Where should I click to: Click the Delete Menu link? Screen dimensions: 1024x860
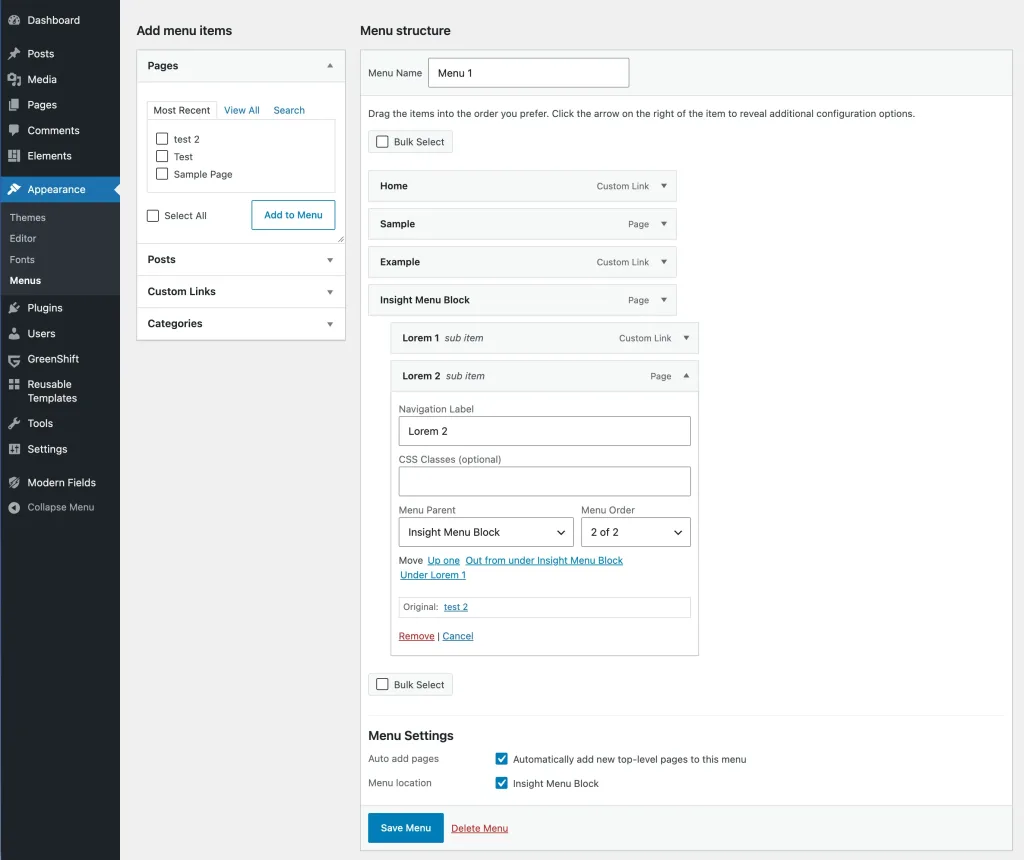click(x=479, y=828)
